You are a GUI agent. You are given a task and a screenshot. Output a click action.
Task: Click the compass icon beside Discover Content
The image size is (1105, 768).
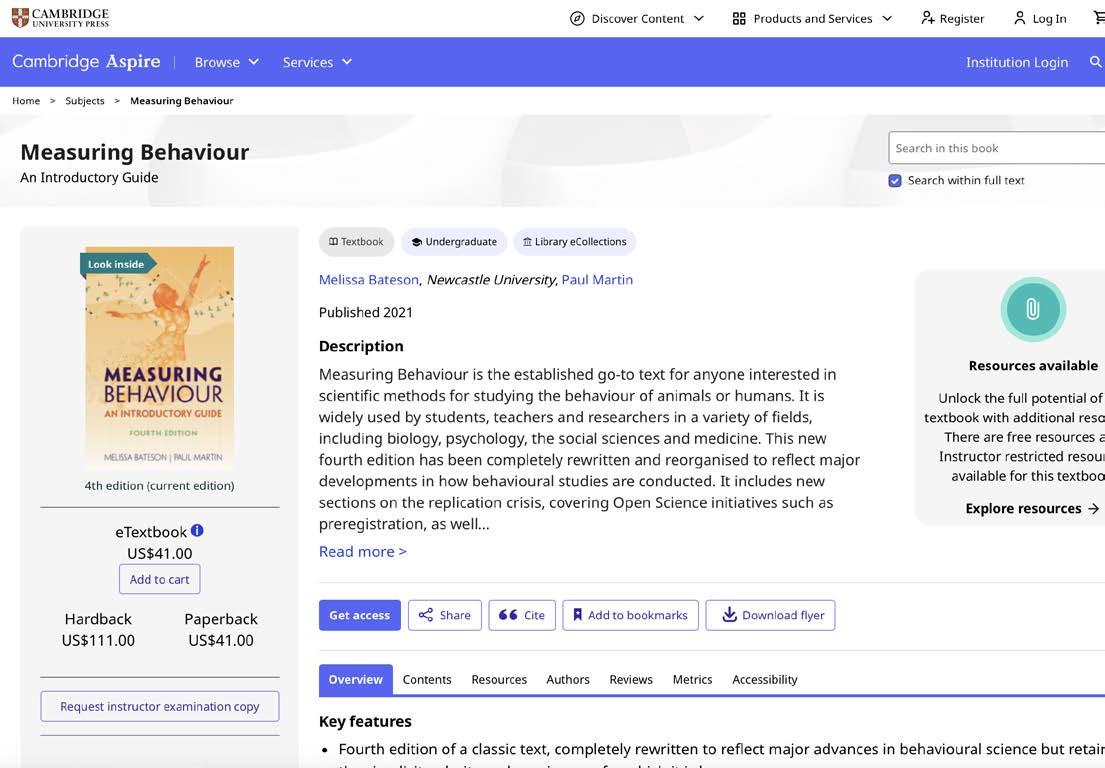click(576, 18)
